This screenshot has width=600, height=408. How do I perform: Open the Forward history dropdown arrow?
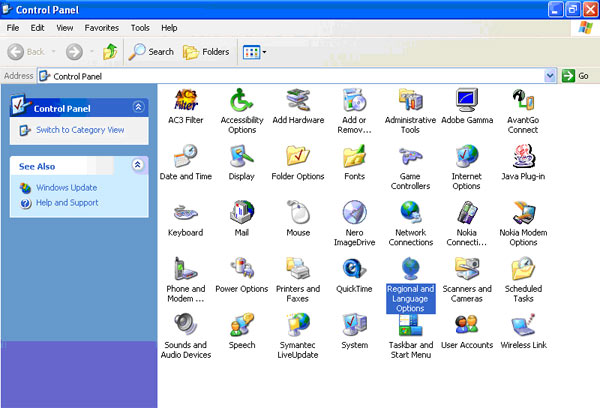[x=92, y=51]
